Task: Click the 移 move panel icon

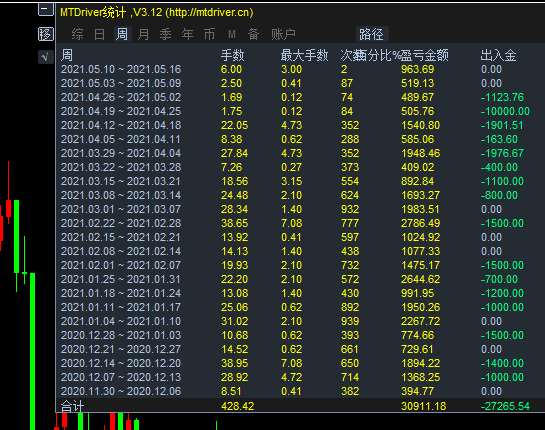Action: click(x=46, y=34)
